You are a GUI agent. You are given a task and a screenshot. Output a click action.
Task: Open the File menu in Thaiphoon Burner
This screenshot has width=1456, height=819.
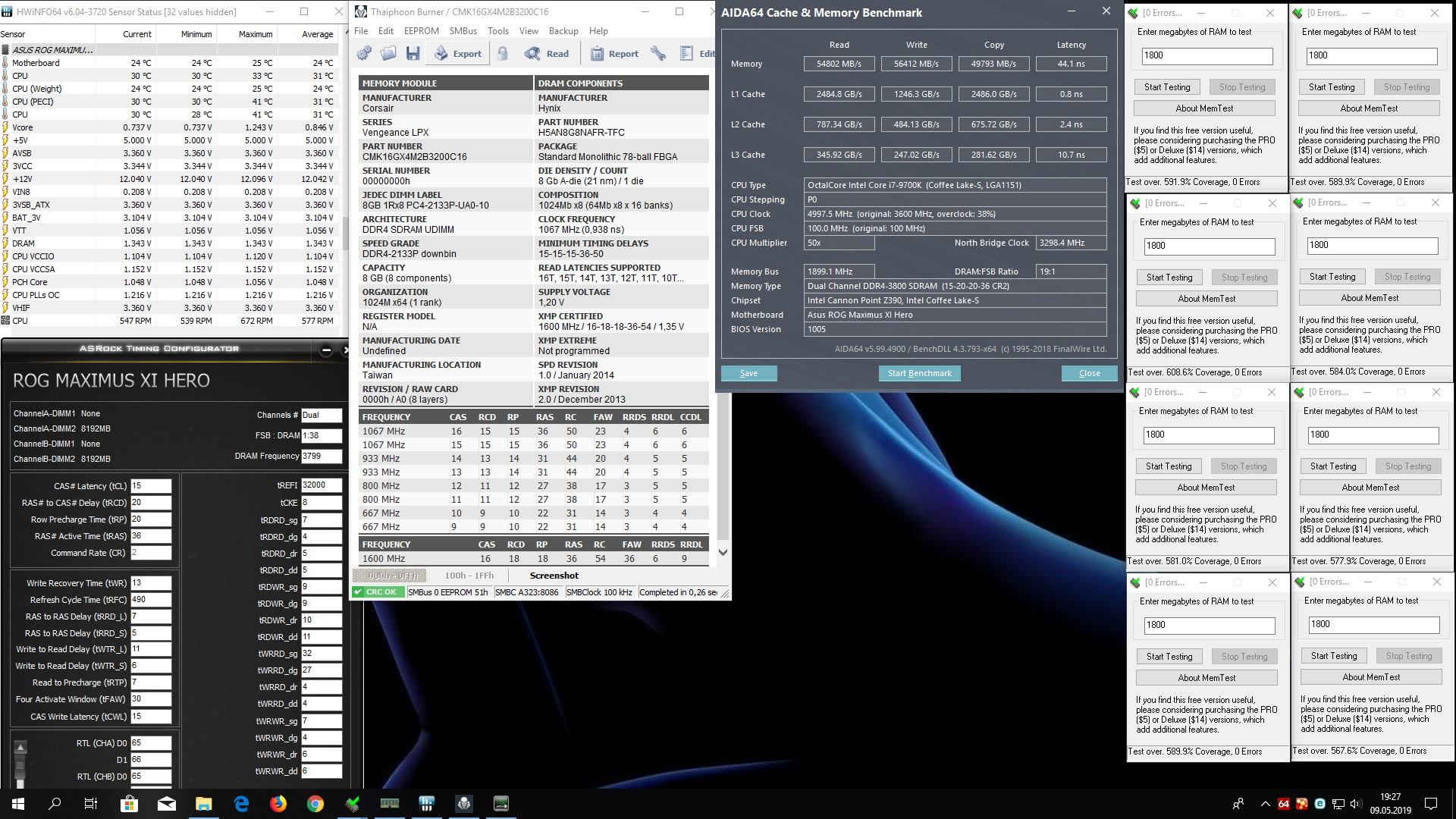(x=361, y=31)
